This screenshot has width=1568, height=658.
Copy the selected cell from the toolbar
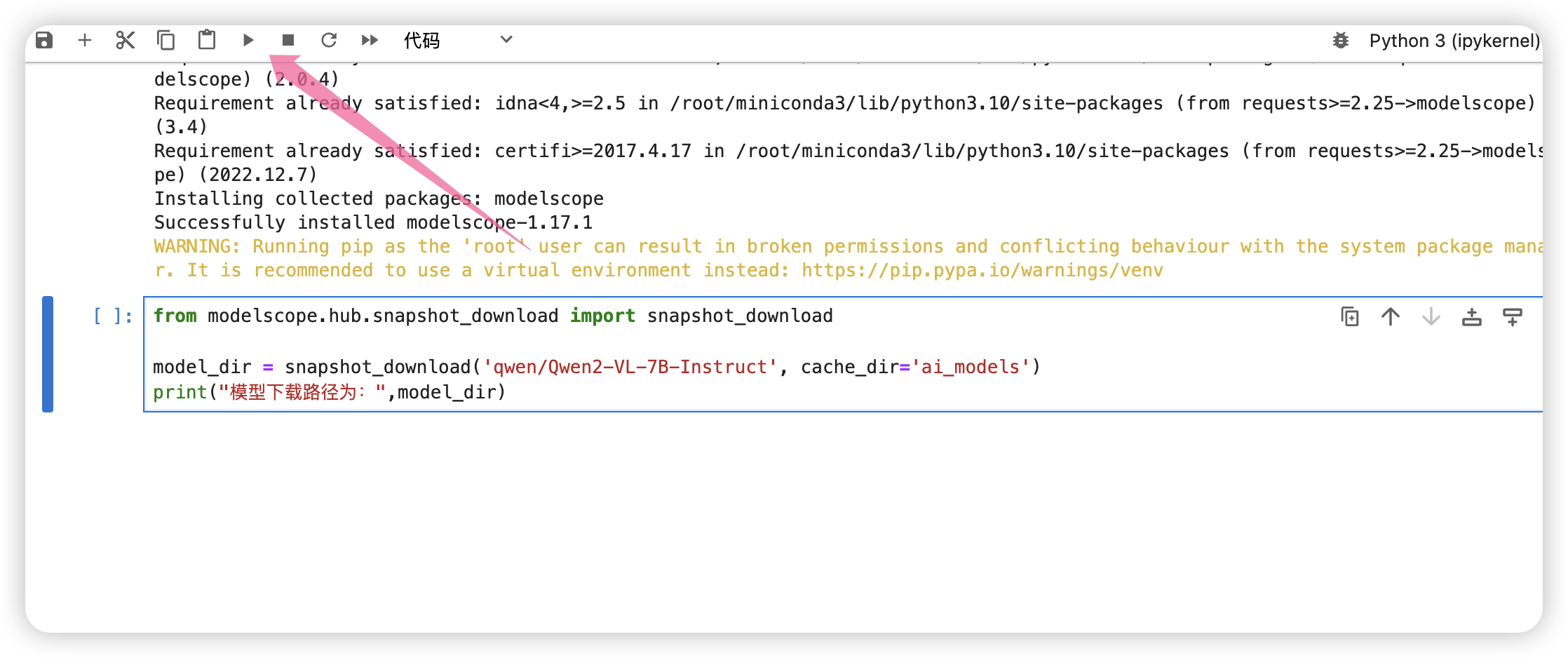[166, 40]
